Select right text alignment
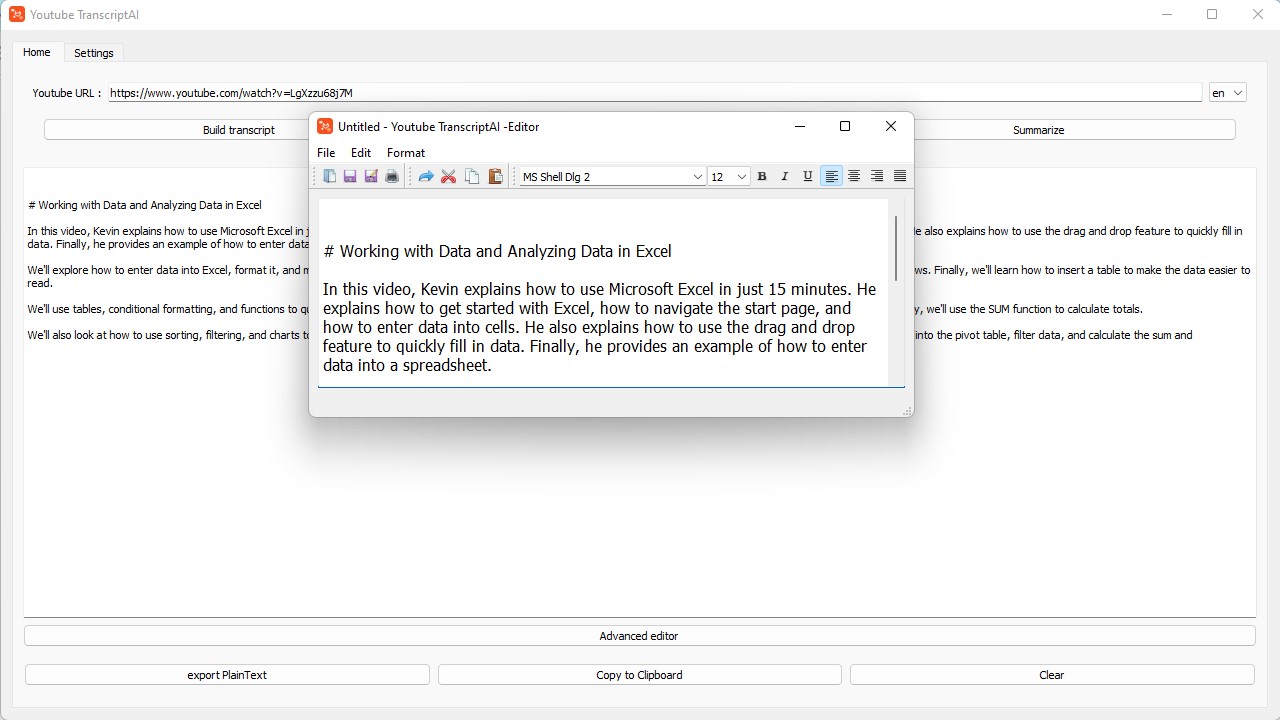The height and width of the screenshot is (720, 1280). point(877,177)
